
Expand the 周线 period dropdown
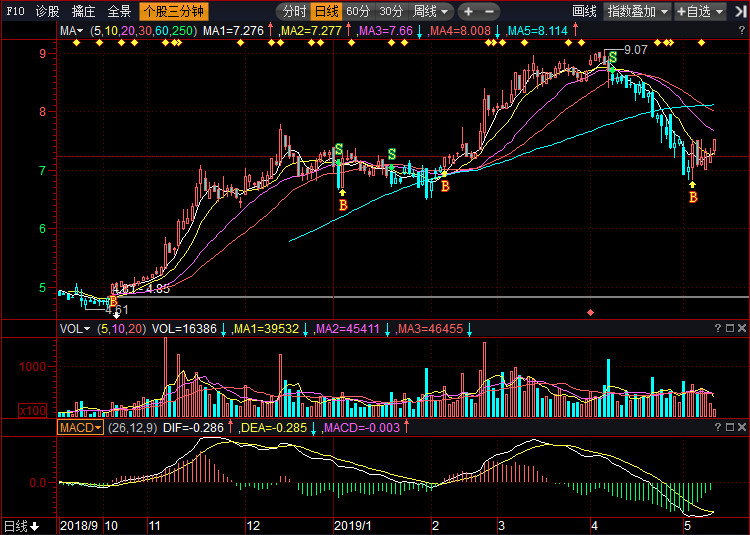click(x=430, y=12)
